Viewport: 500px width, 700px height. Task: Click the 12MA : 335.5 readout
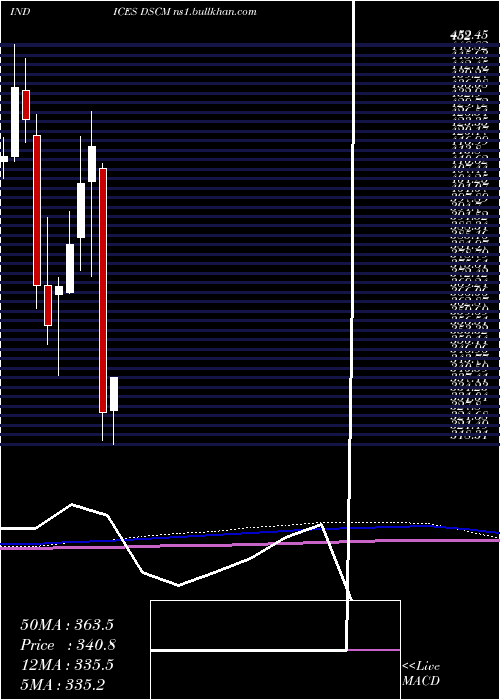(67, 665)
